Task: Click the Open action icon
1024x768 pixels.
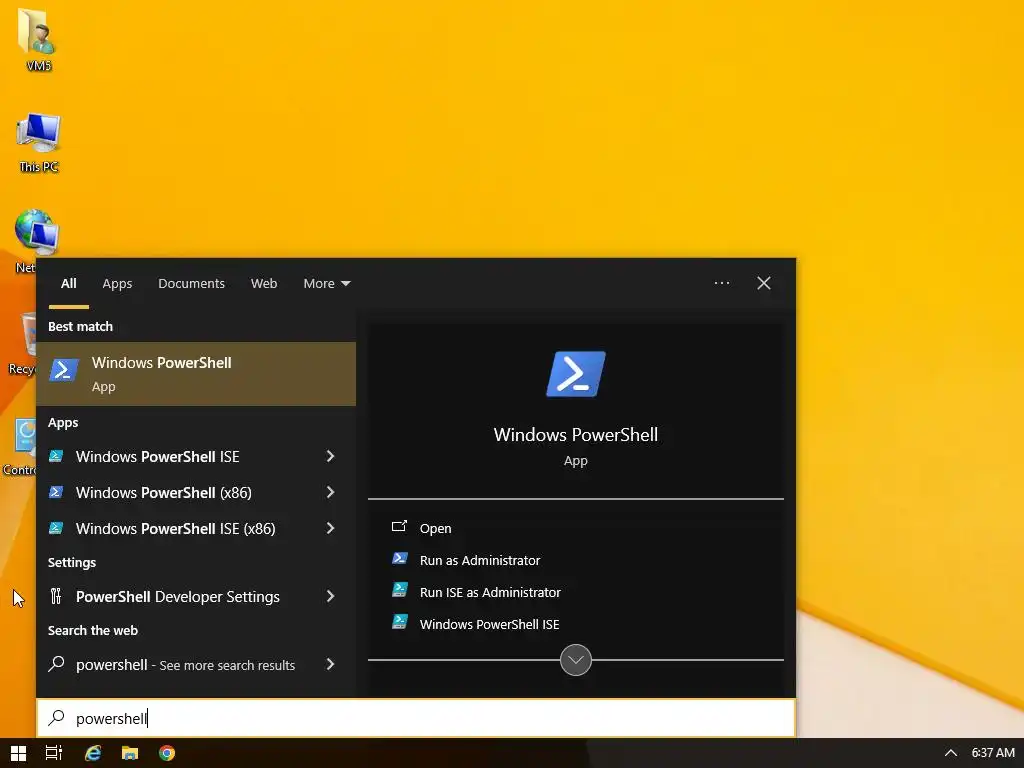Action: [x=399, y=526]
